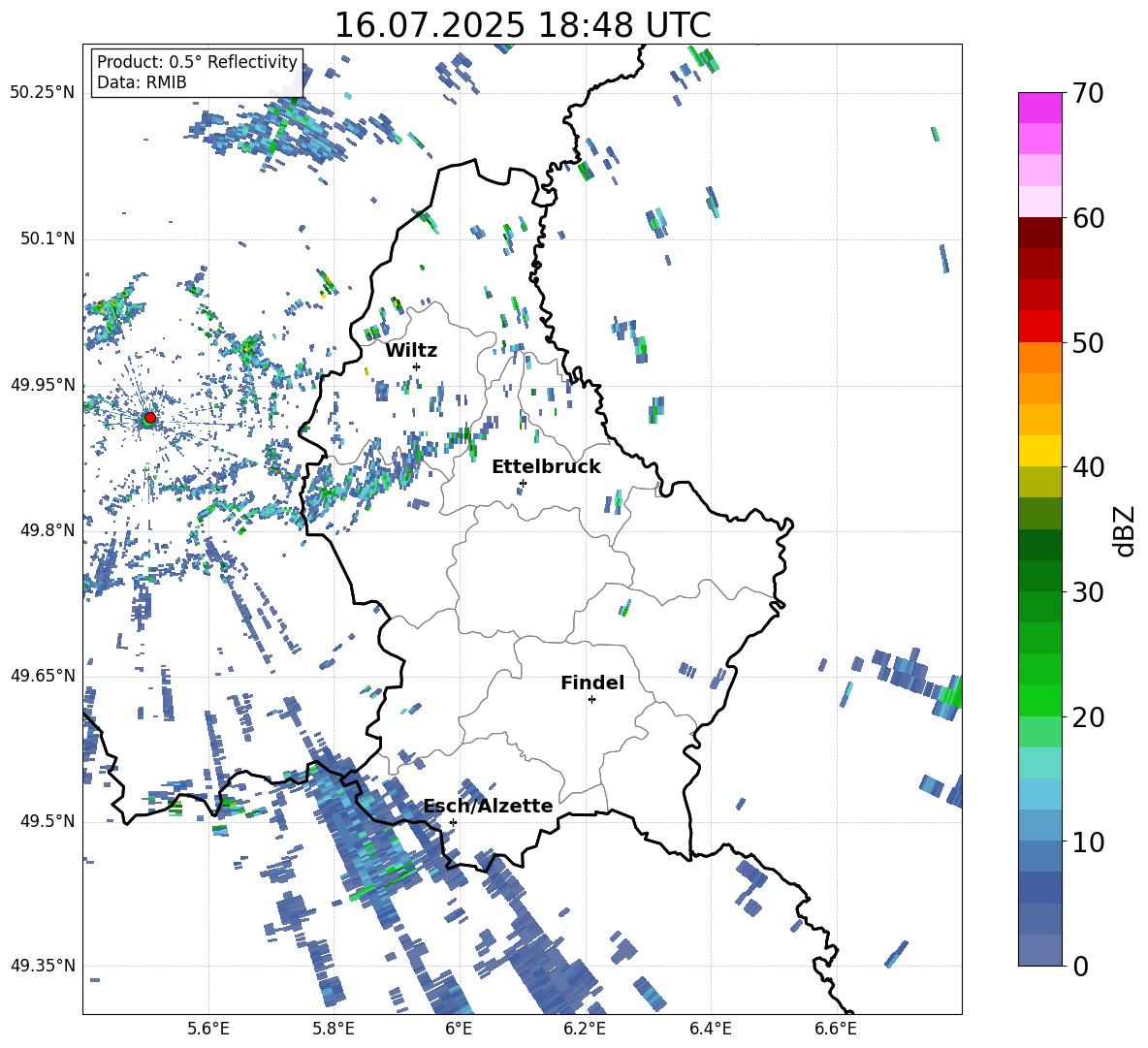Image resolution: width=1148 pixels, height=1048 pixels.
Task: Click the 50.25°N latitude label
Action: pyautogui.click(x=43, y=93)
